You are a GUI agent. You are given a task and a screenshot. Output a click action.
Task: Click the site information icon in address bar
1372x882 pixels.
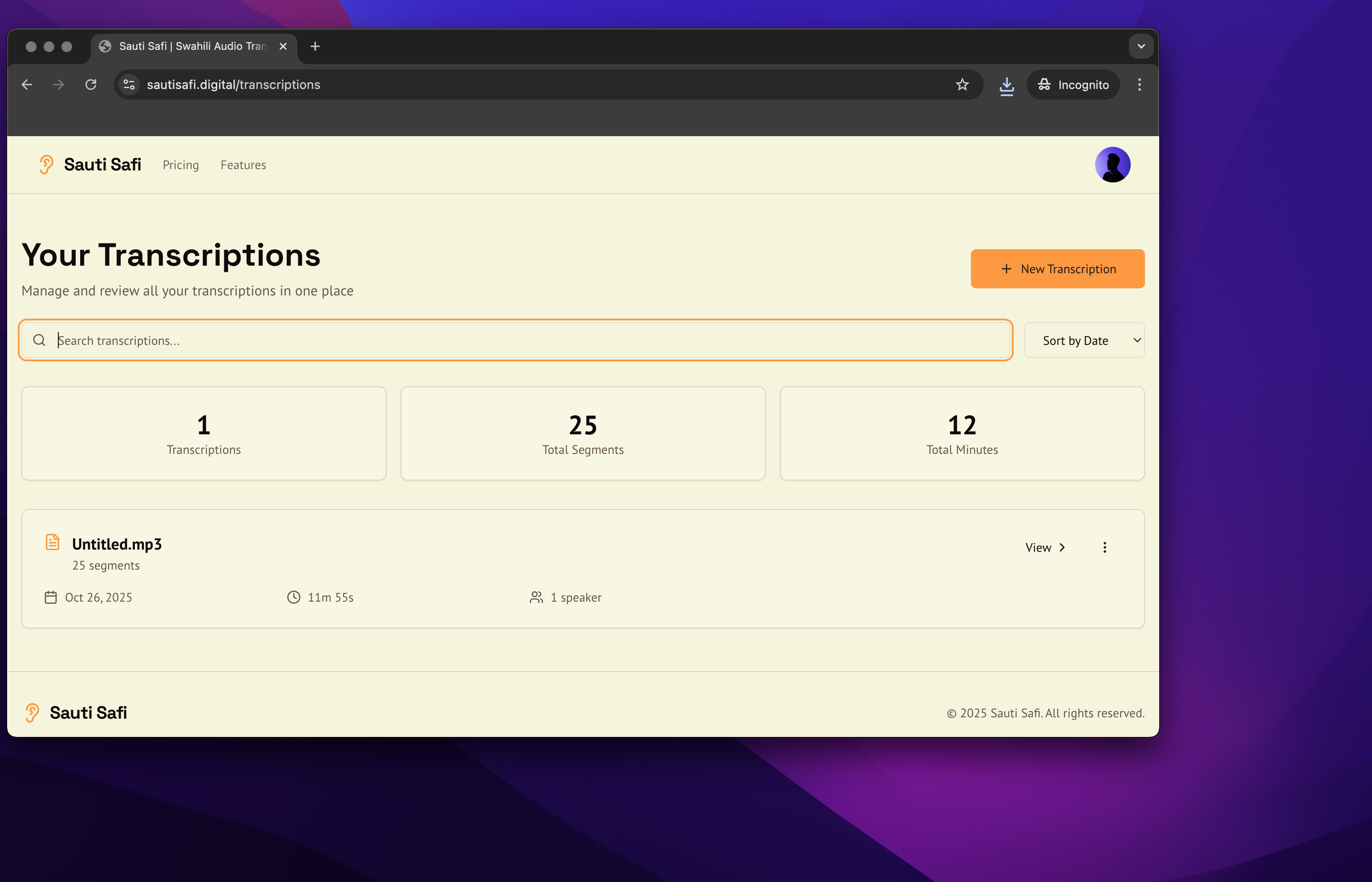pos(129,85)
